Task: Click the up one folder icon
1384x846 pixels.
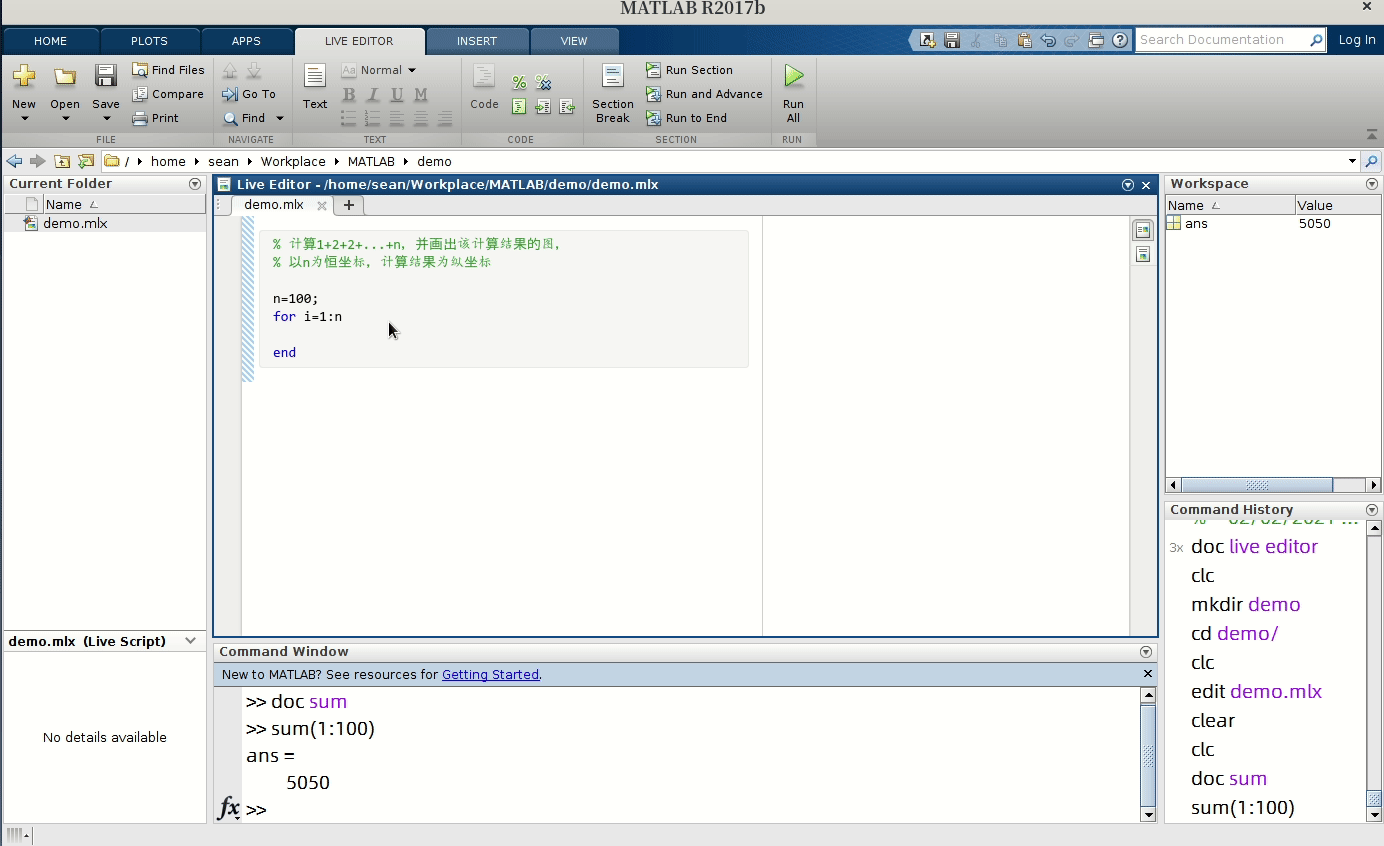Action: pyautogui.click(x=62, y=161)
